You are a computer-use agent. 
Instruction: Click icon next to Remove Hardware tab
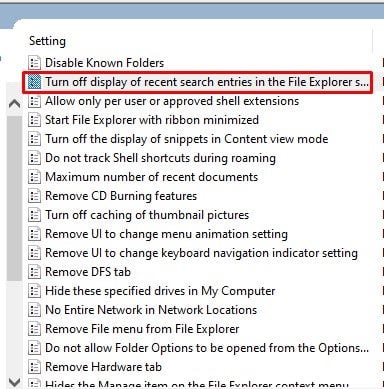click(x=34, y=367)
